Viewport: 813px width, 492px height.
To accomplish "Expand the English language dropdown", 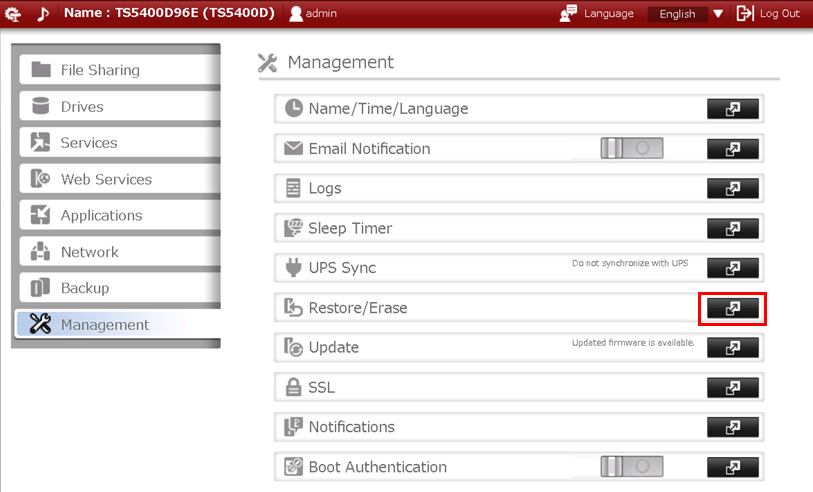I will [678, 14].
